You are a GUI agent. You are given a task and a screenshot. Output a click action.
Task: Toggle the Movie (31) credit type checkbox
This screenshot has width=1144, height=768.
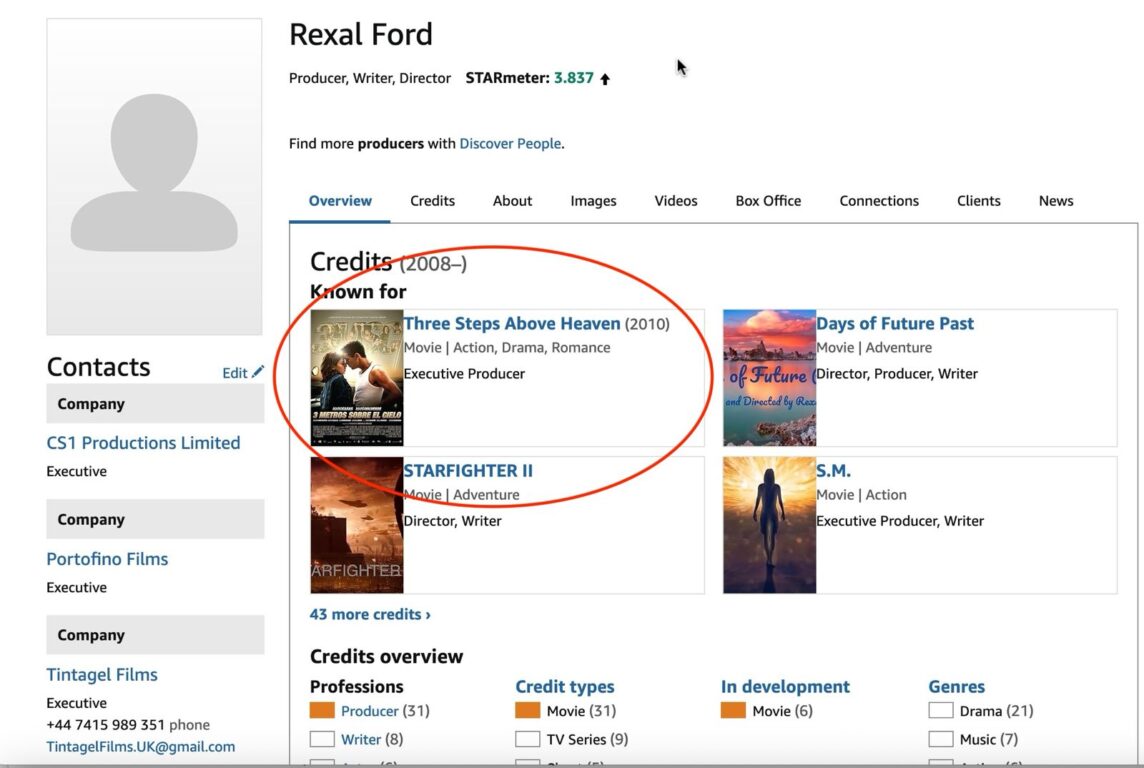[527, 710]
